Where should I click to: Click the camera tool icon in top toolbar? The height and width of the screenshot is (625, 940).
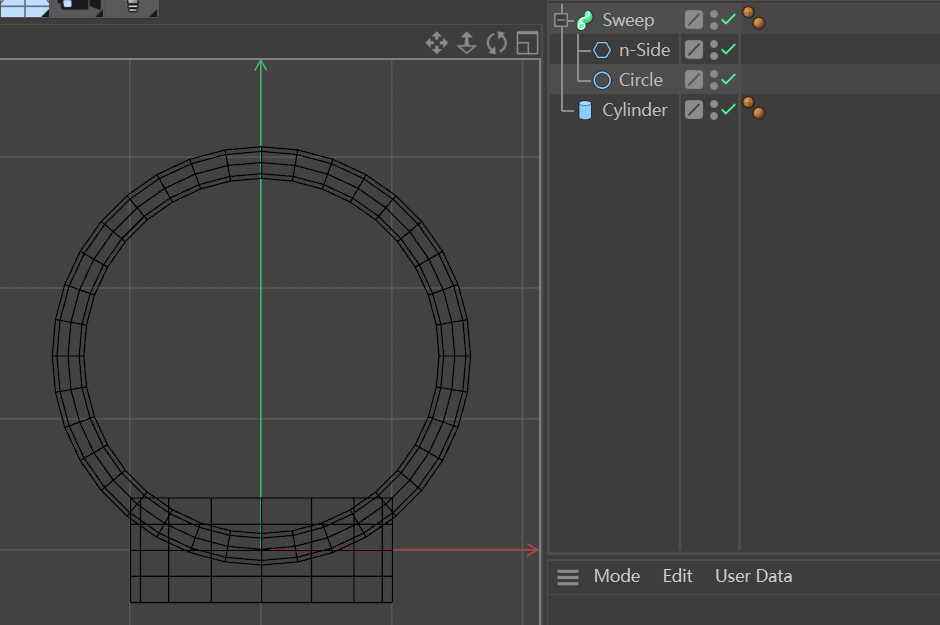[79, 6]
